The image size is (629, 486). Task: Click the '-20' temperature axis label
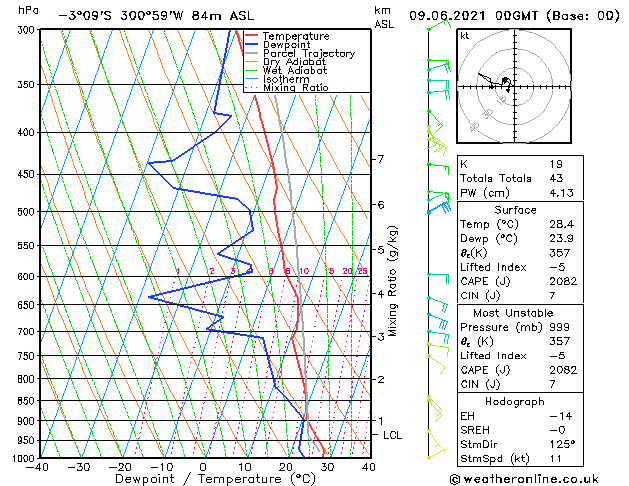[x=120, y=467]
